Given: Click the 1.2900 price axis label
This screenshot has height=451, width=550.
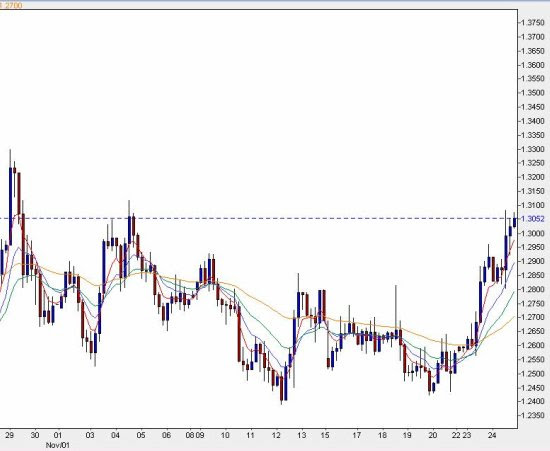Looking at the screenshot, I should tap(533, 261).
